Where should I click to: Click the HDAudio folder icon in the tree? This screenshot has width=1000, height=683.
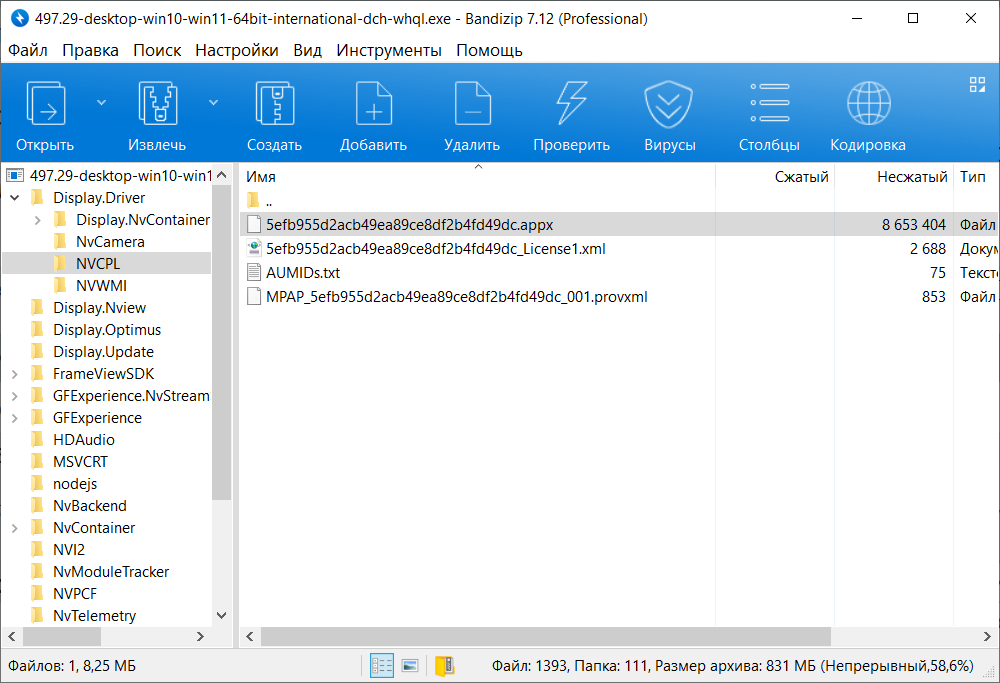point(38,439)
